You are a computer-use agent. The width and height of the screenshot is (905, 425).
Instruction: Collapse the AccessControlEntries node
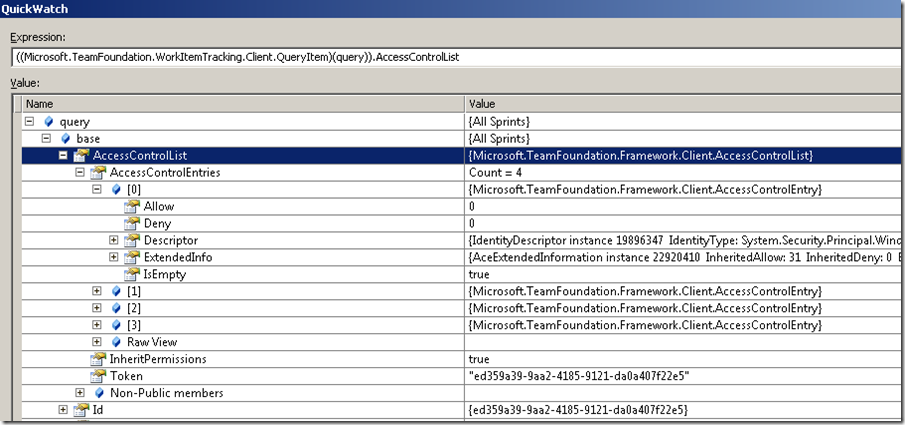(80, 172)
